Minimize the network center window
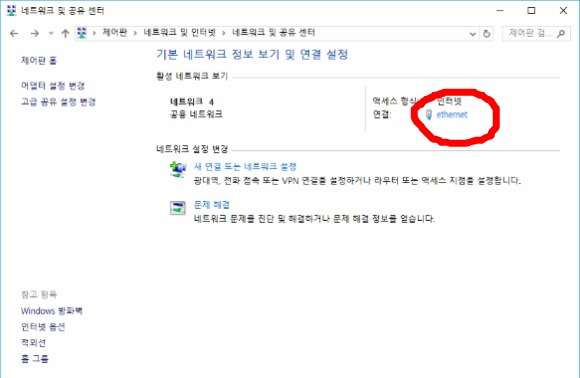Image resolution: width=580 pixels, height=378 pixels. (500, 10)
